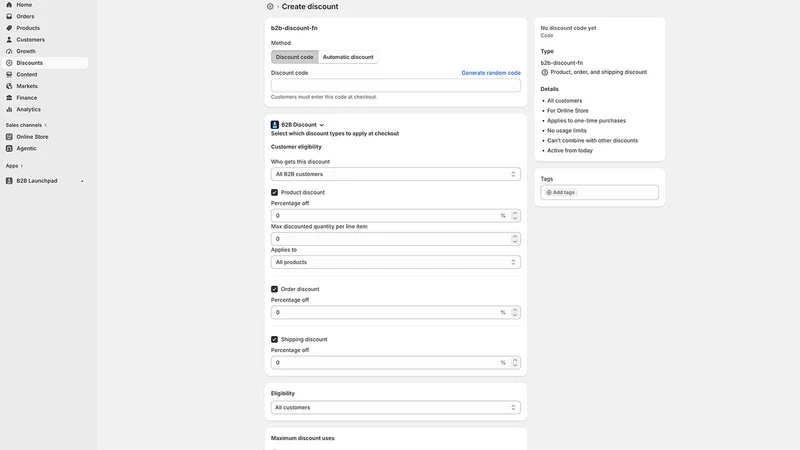Click the plus icon in Add tags

pos(549,192)
